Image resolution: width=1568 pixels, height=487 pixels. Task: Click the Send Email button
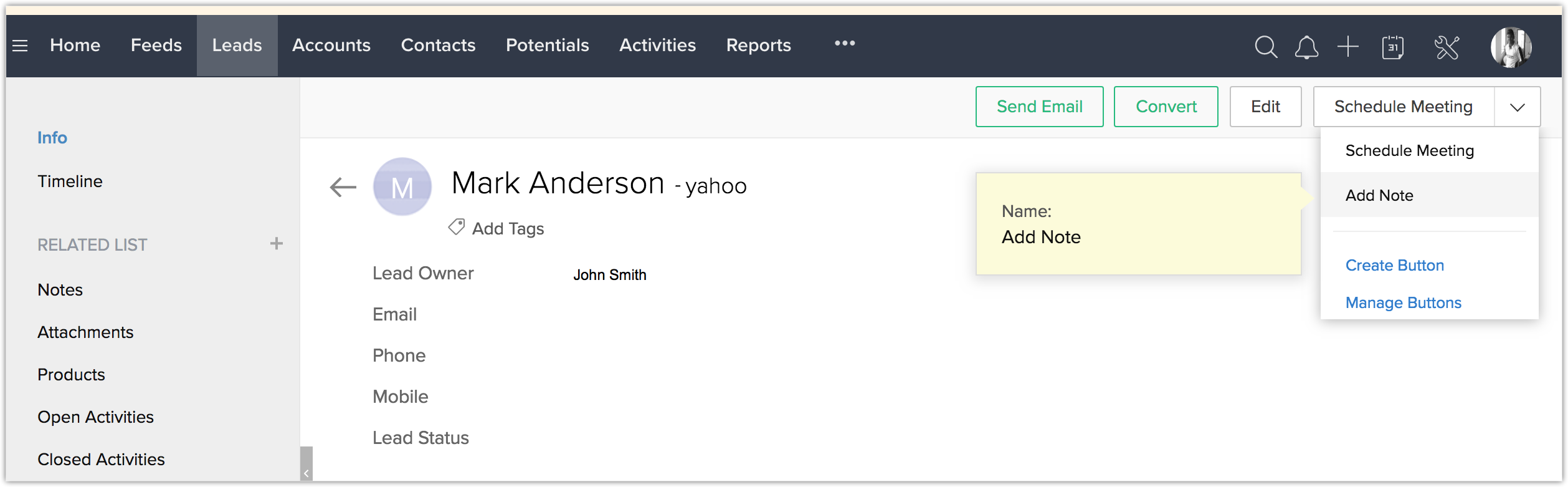[x=1039, y=107]
